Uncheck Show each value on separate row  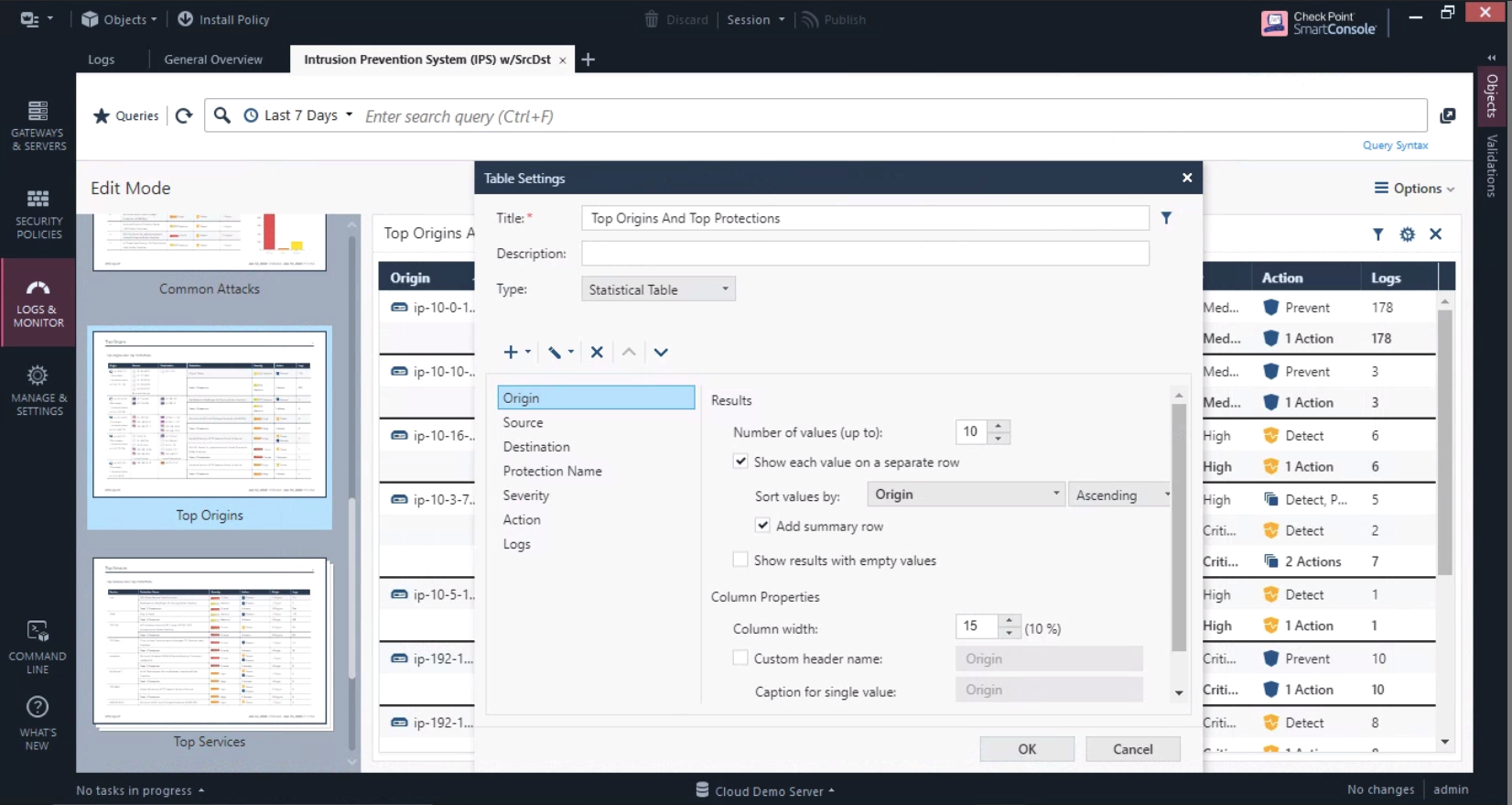pyautogui.click(x=740, y=462)
